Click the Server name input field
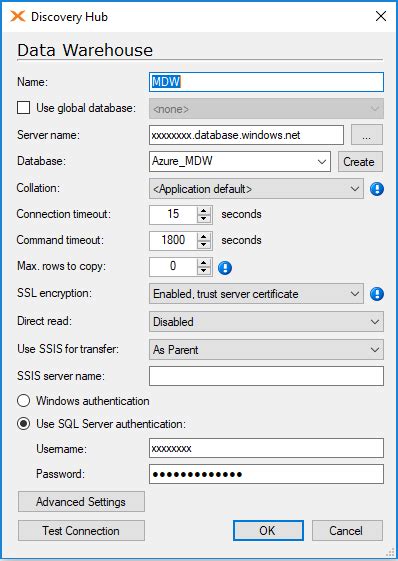This screenshot has width=398, height=561. point(246,135)
